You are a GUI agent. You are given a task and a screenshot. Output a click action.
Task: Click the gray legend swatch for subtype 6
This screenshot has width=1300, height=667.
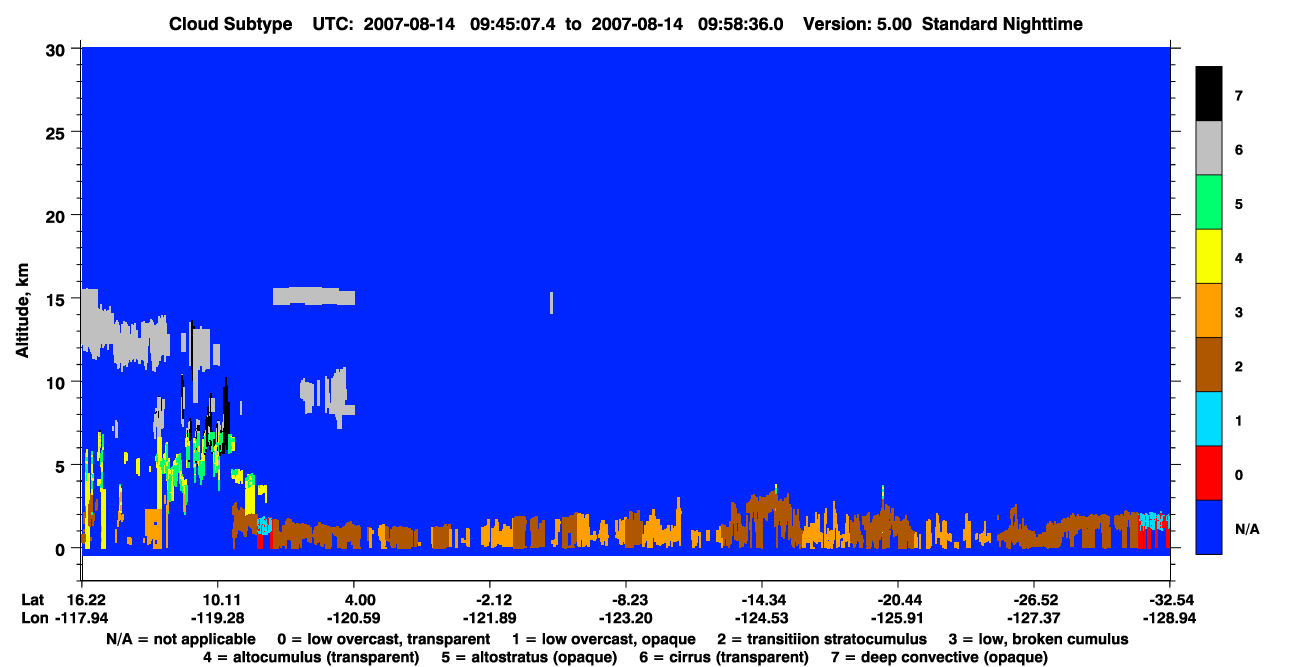1209,149
